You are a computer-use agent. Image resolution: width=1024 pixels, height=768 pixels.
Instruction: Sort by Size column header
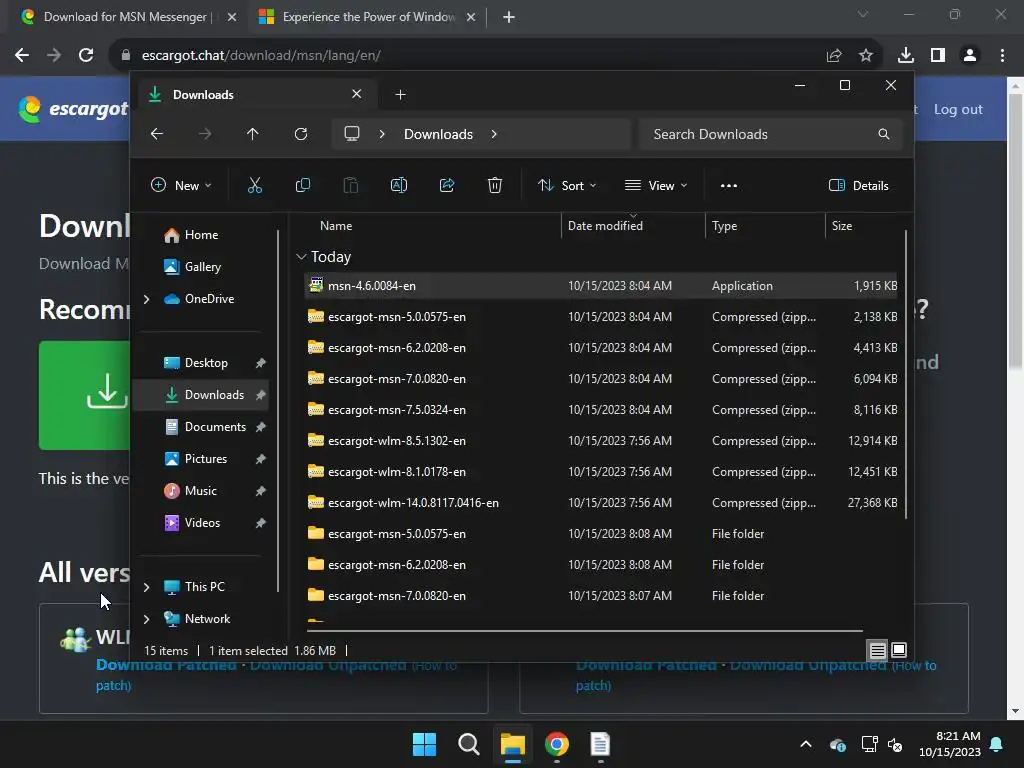[x=842, y=226]
